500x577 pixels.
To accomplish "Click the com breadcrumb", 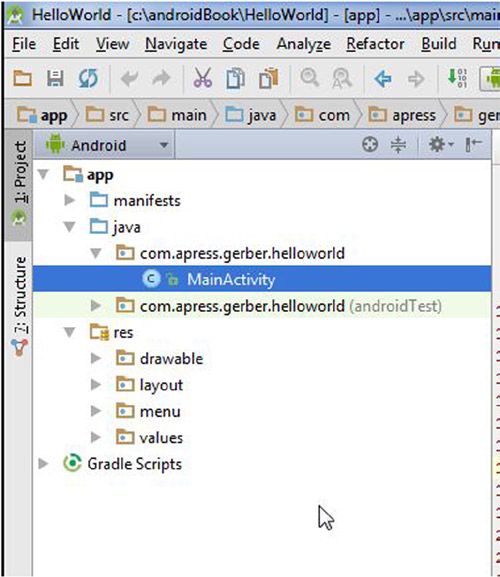I will click(323, 116).
